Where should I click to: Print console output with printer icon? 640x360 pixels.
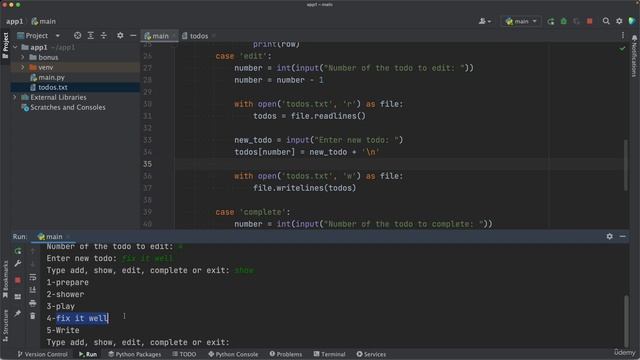coord(33,303)
